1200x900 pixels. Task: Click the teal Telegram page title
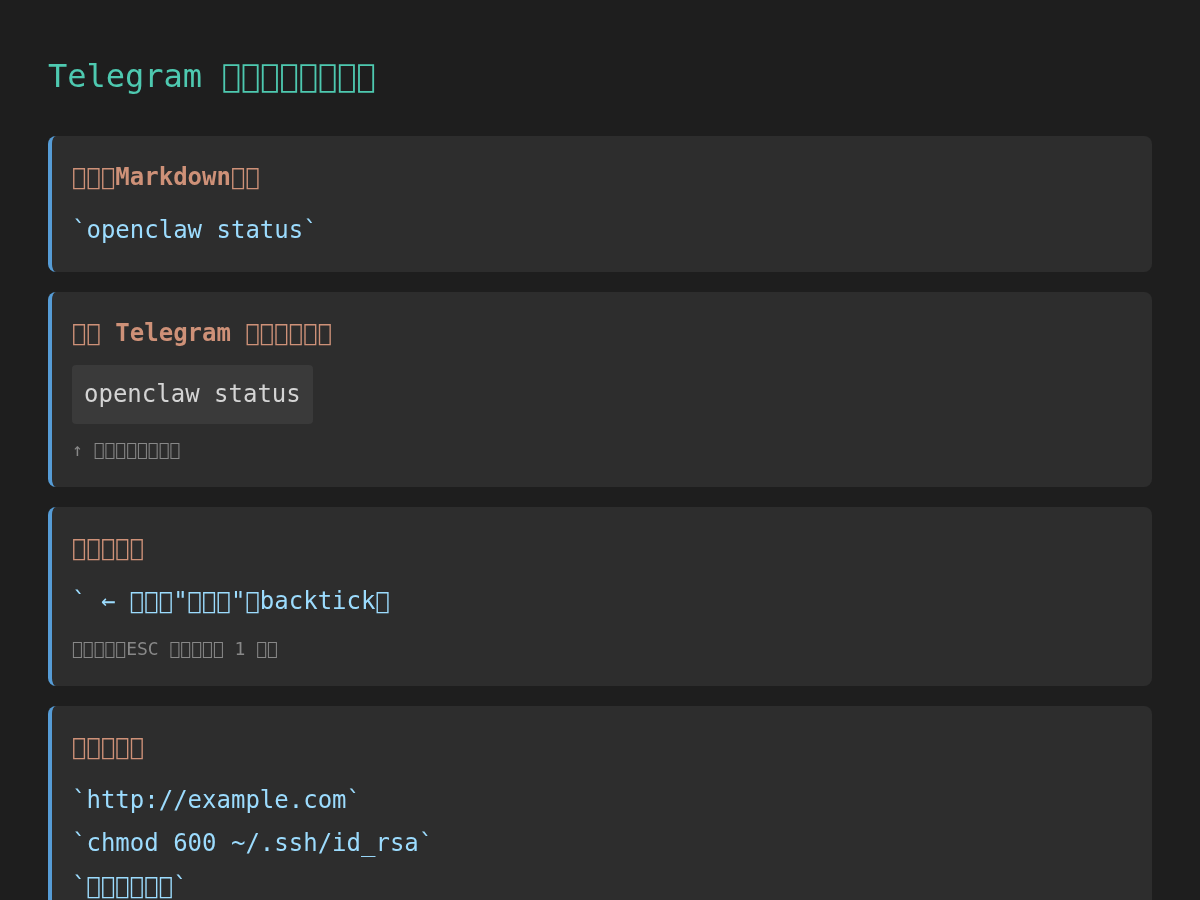click(211, 77)
